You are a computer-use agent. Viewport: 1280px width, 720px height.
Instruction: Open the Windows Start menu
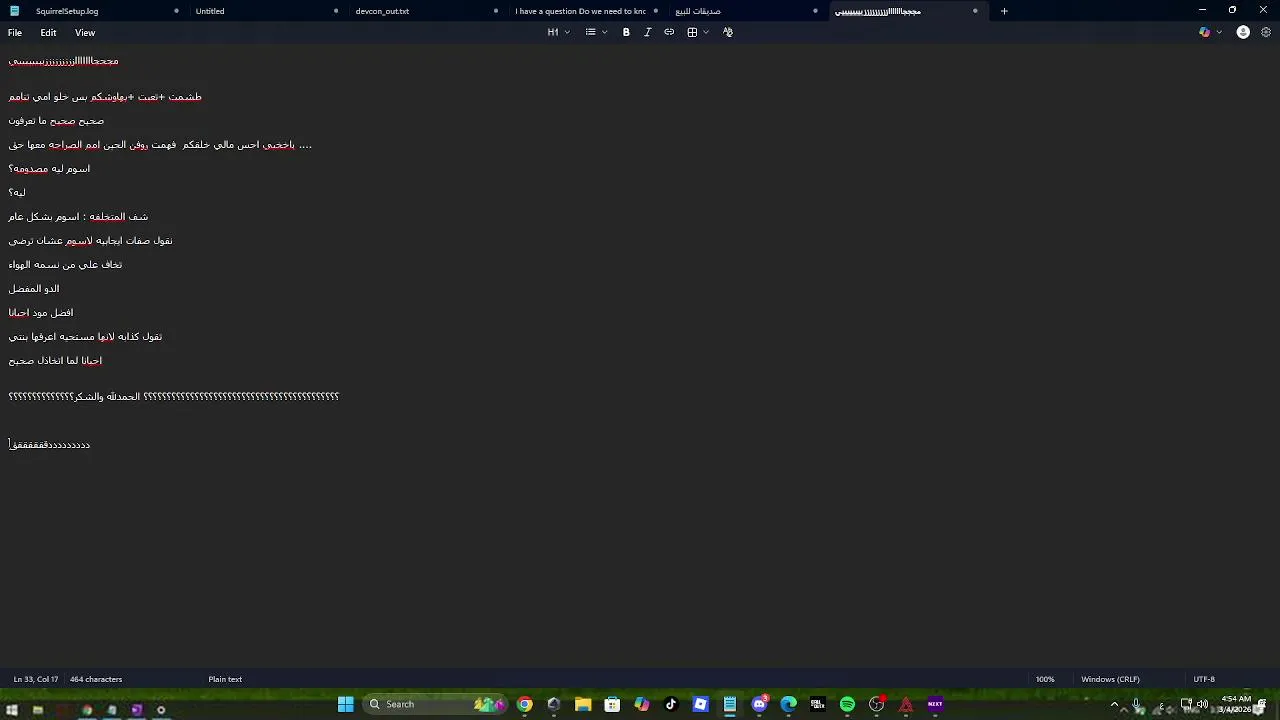346,704
